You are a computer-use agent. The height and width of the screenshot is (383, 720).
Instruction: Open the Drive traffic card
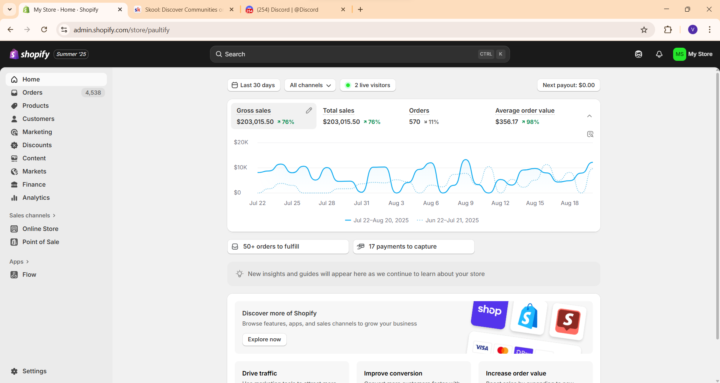coord(292,372)
